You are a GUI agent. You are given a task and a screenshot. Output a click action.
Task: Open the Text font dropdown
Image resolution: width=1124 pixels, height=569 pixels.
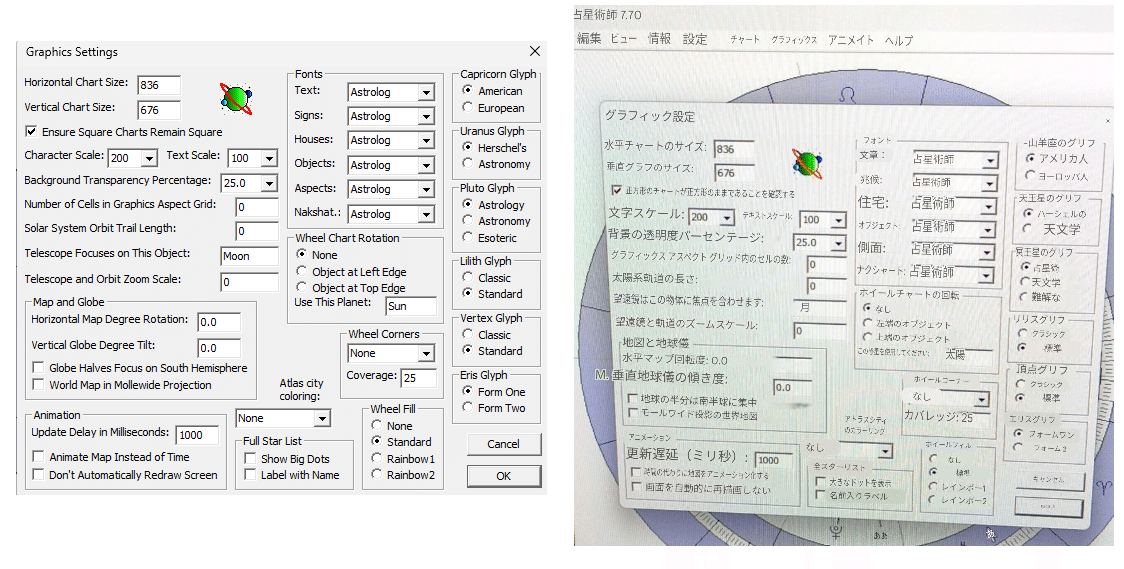426,92
